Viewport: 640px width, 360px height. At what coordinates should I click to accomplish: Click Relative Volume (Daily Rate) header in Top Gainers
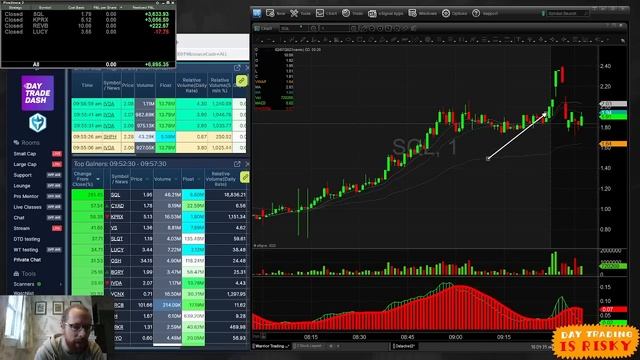[x=221, y=179]
